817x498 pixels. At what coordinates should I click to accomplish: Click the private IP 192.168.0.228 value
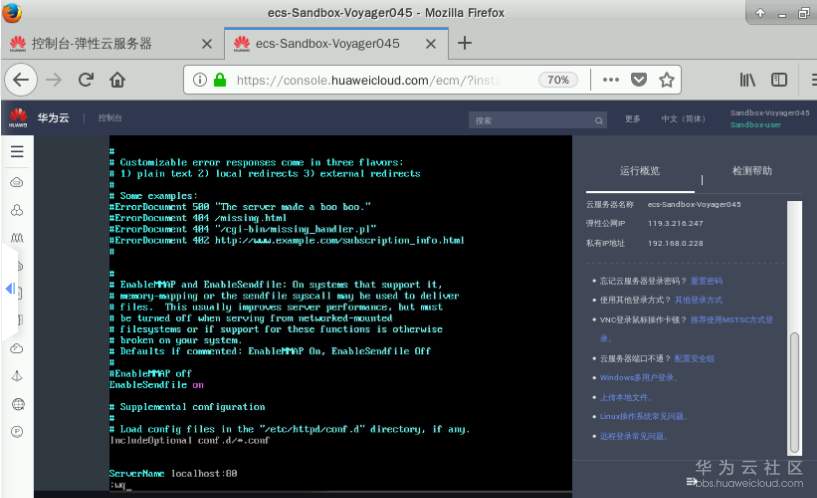675,243
